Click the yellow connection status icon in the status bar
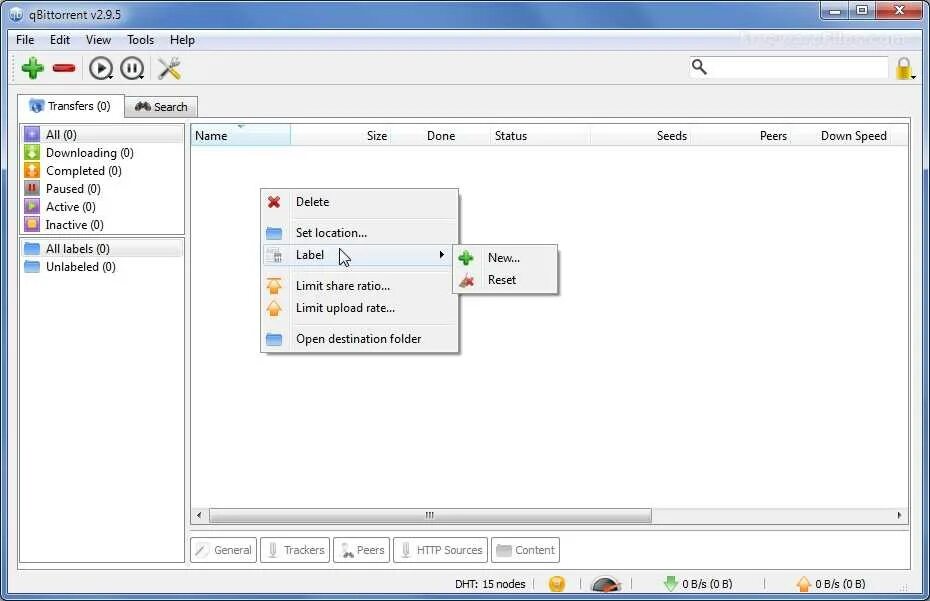This screenshot has width=930, height=601. pos(557,584)
